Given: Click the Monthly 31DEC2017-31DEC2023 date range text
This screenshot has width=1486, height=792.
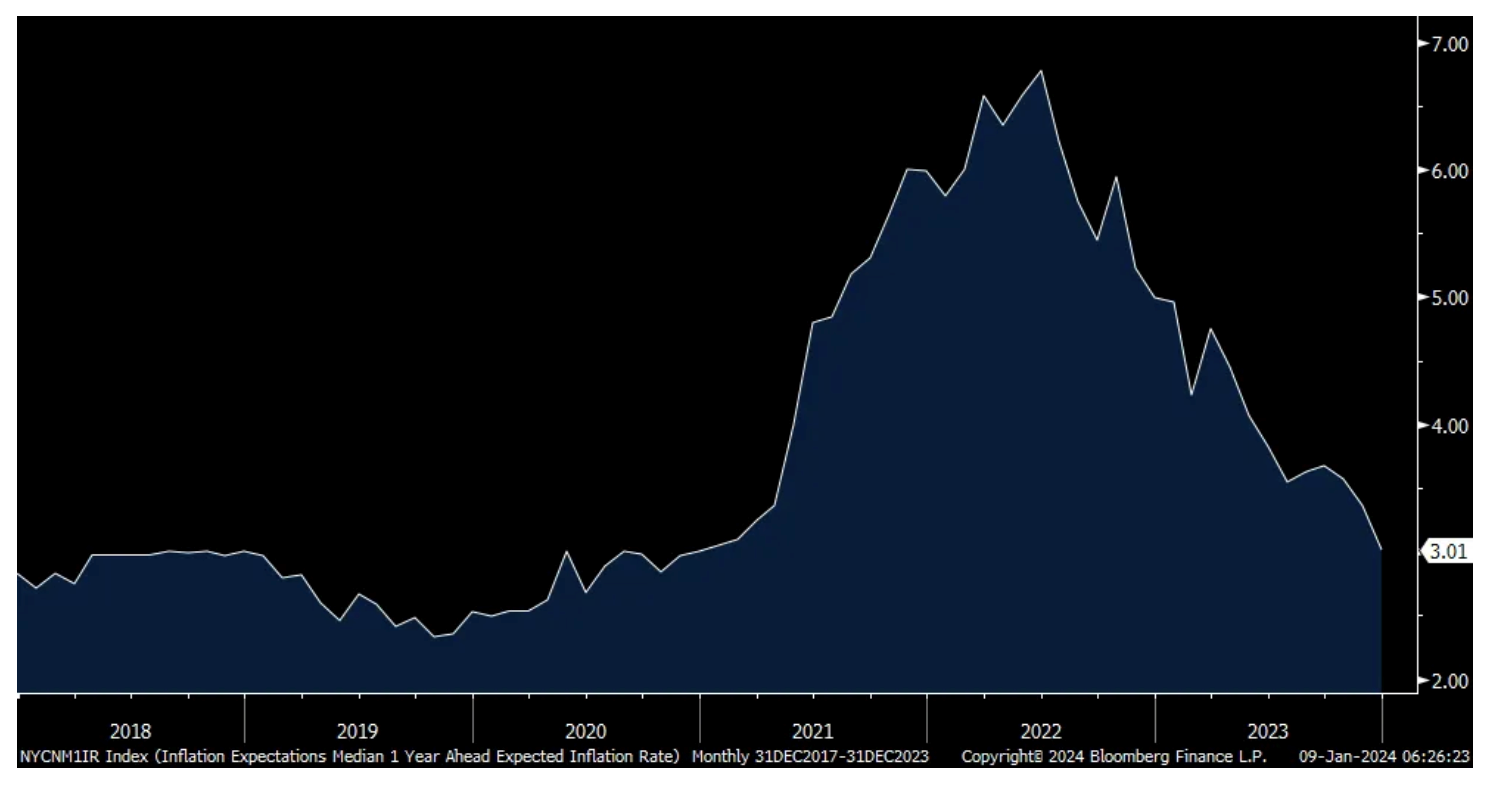Looking at the screenshot, I should tap(810, 757).
